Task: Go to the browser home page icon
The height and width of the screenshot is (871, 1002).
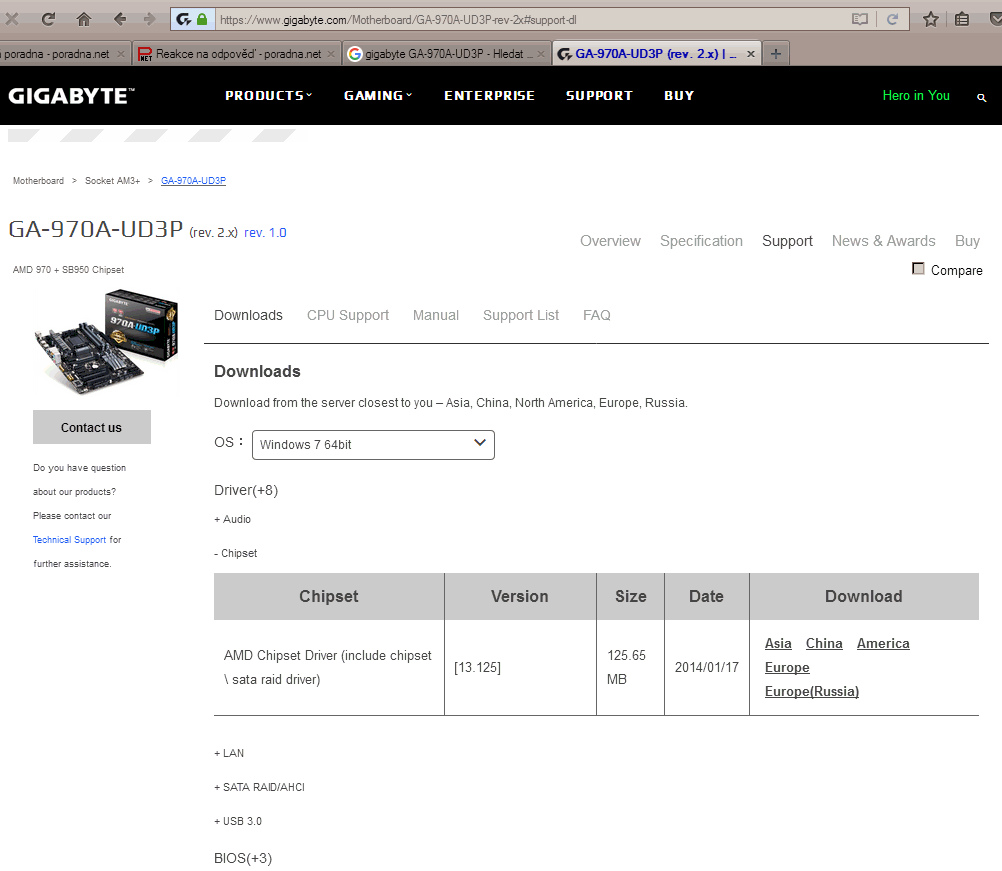Action: [x=83, y=19]
